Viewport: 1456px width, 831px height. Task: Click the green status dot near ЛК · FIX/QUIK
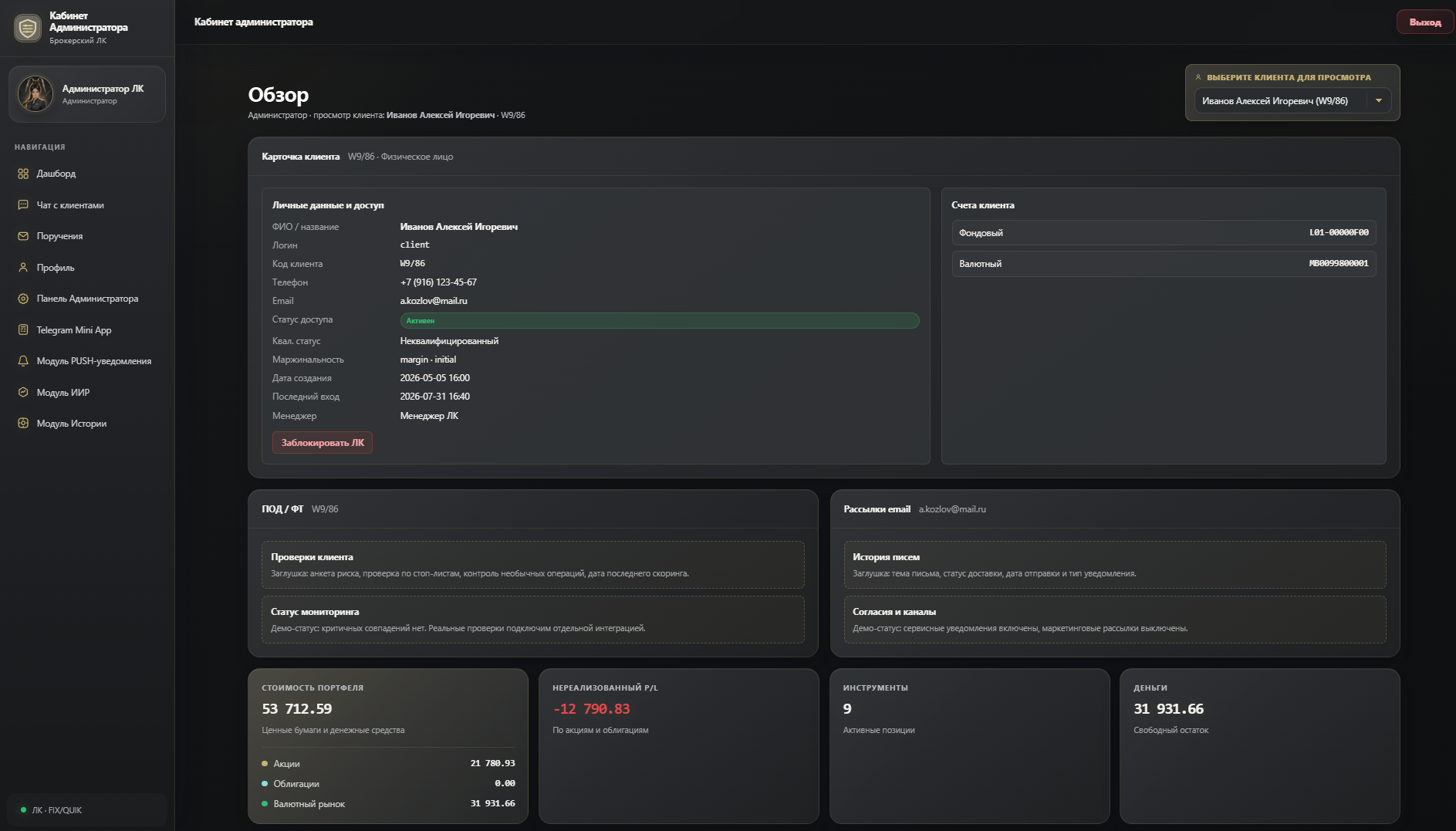[23, 810]
